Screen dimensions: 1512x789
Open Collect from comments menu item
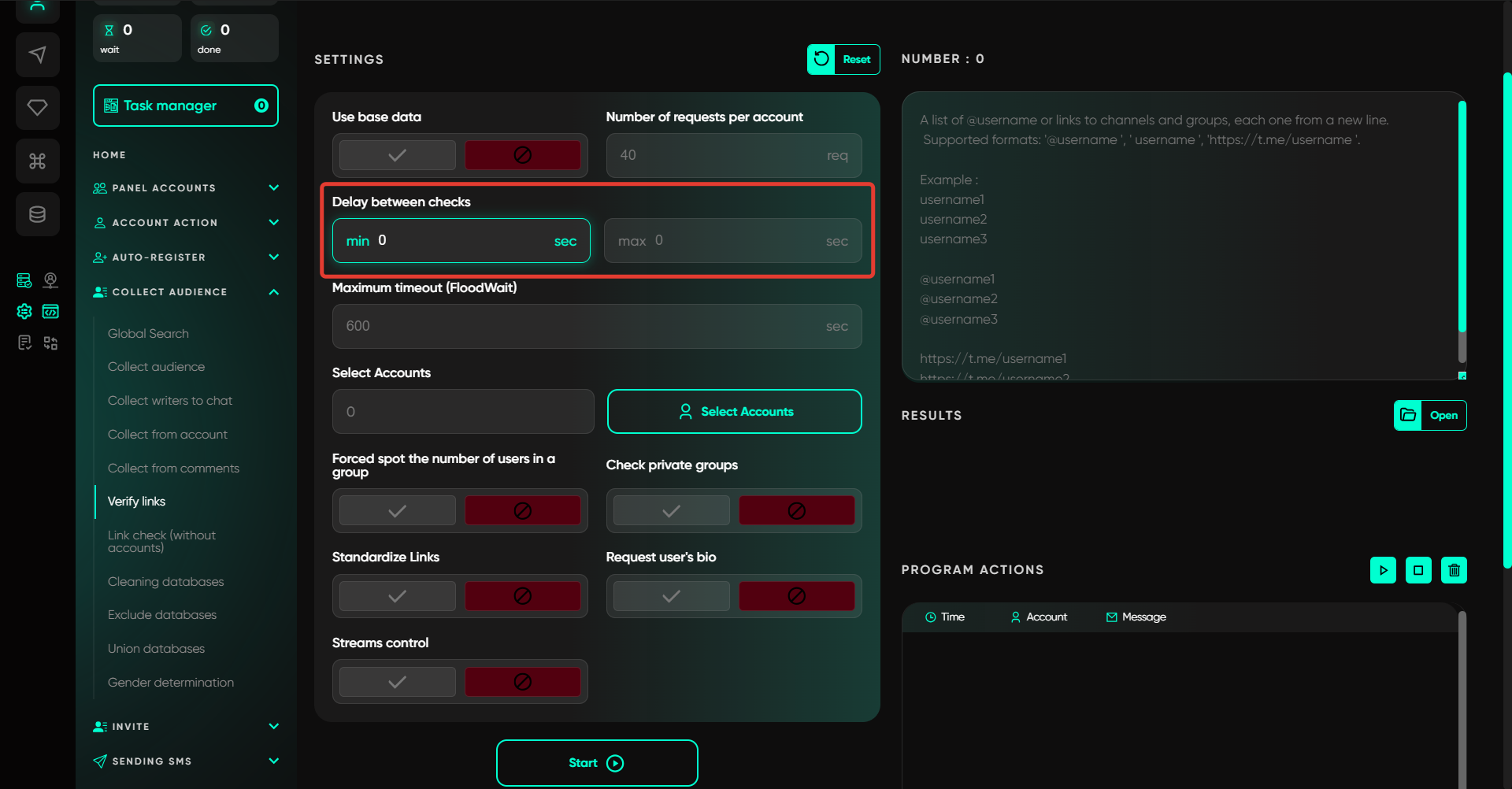pos(173,469)
